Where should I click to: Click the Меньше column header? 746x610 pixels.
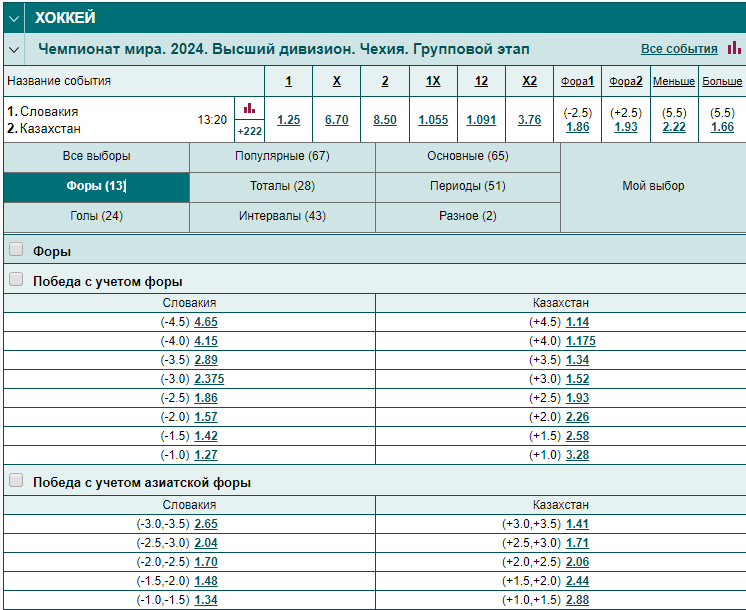tap(674, 81)
